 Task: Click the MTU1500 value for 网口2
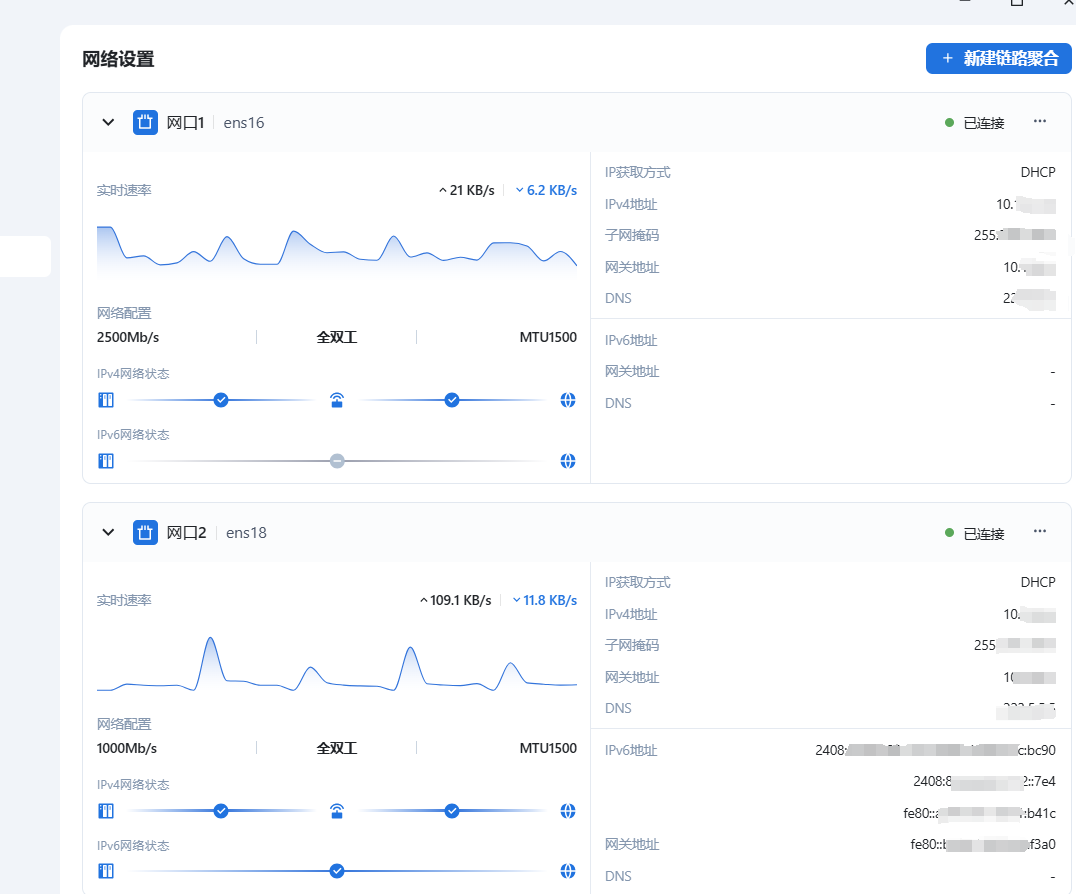pyautogui.click(x=548, y=749)
